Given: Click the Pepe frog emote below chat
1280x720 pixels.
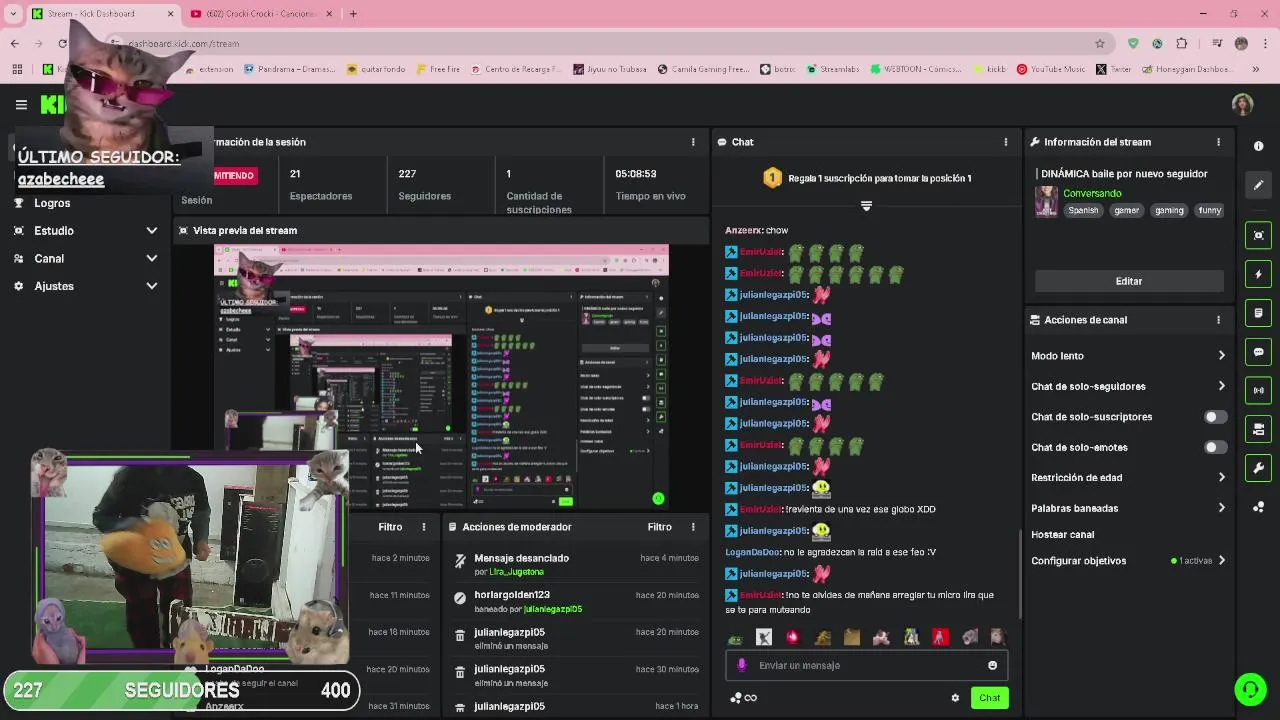Looking at the screenshot, I should [x=735, y=637].
